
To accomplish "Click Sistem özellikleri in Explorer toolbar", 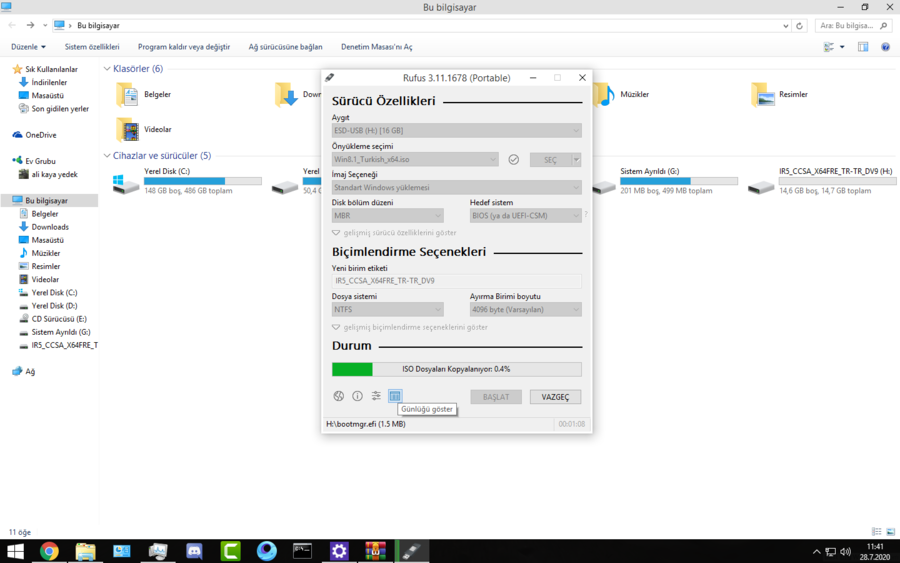I will click(x=92, y=47).
